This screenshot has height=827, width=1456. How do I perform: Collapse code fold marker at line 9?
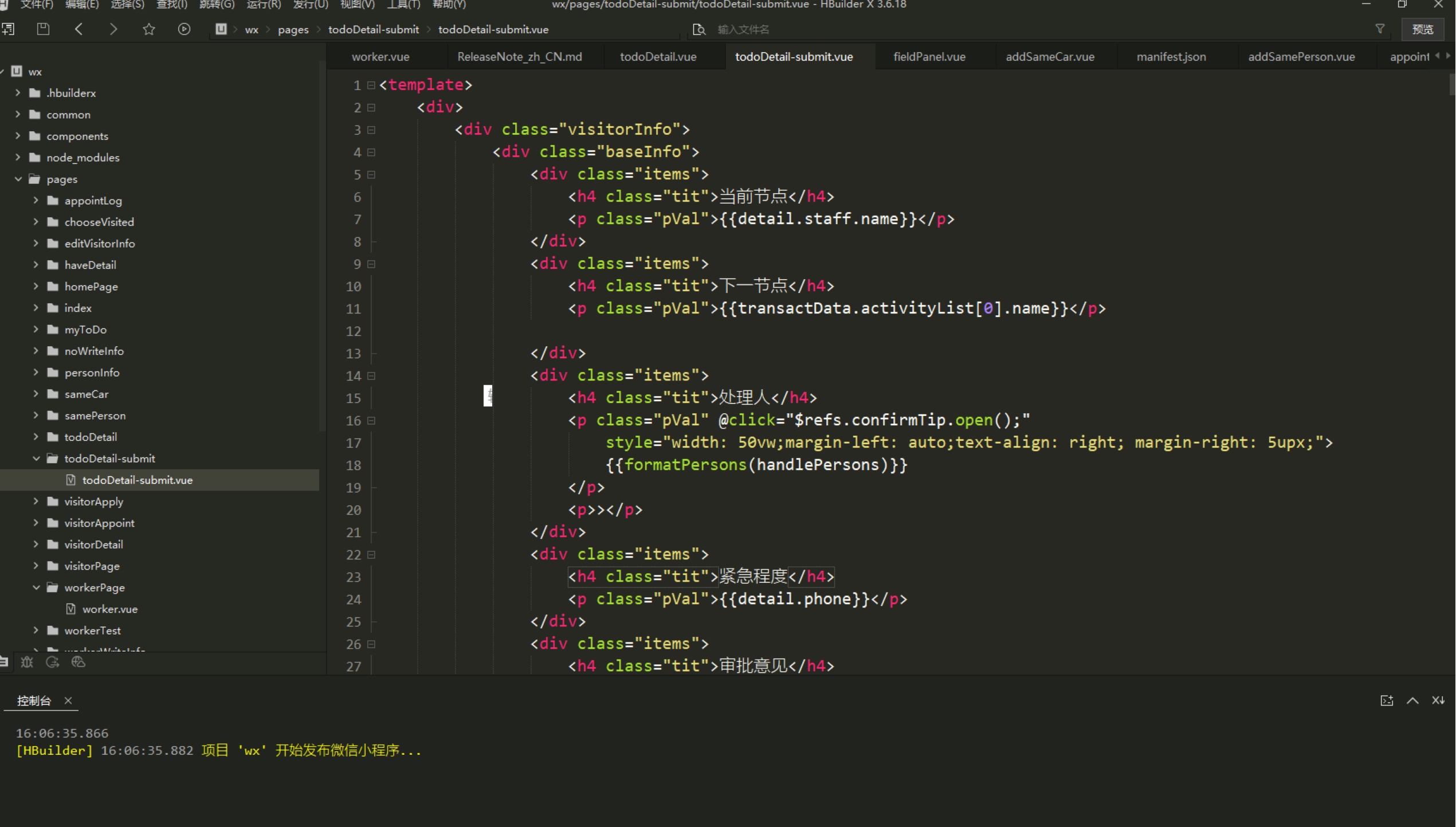click(x=371, y=264)
